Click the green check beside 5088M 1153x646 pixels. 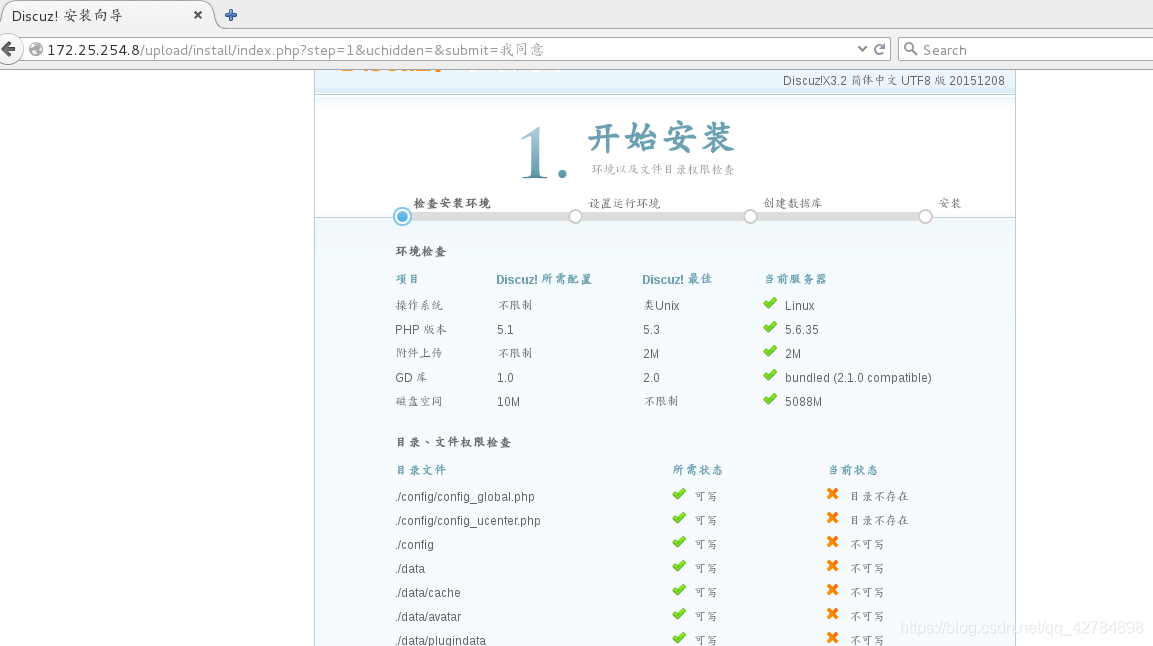coord(770,400)
